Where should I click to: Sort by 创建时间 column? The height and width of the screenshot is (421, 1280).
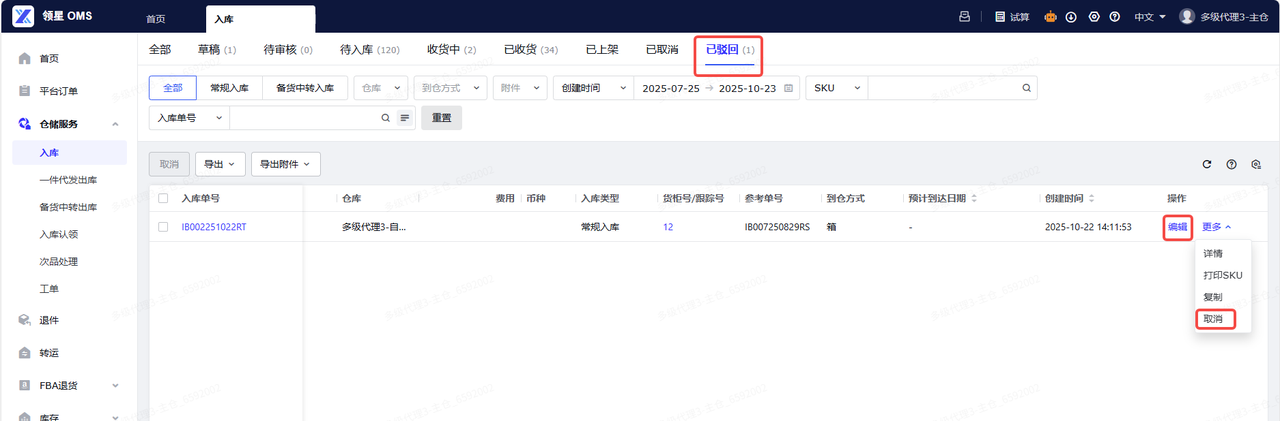(1091, 198)
